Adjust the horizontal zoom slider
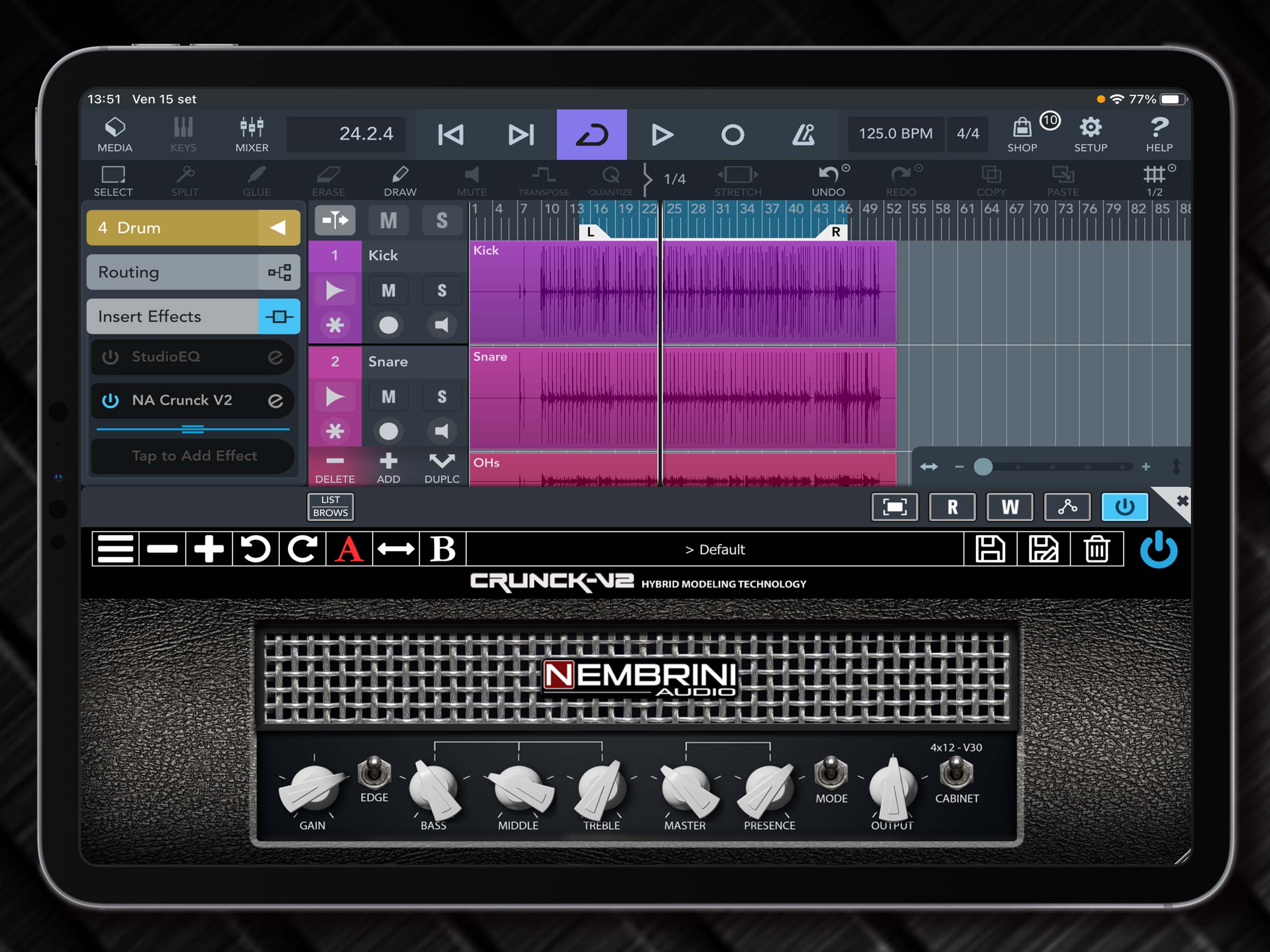This screenshot has height=952, width=1270. point(983,467)
